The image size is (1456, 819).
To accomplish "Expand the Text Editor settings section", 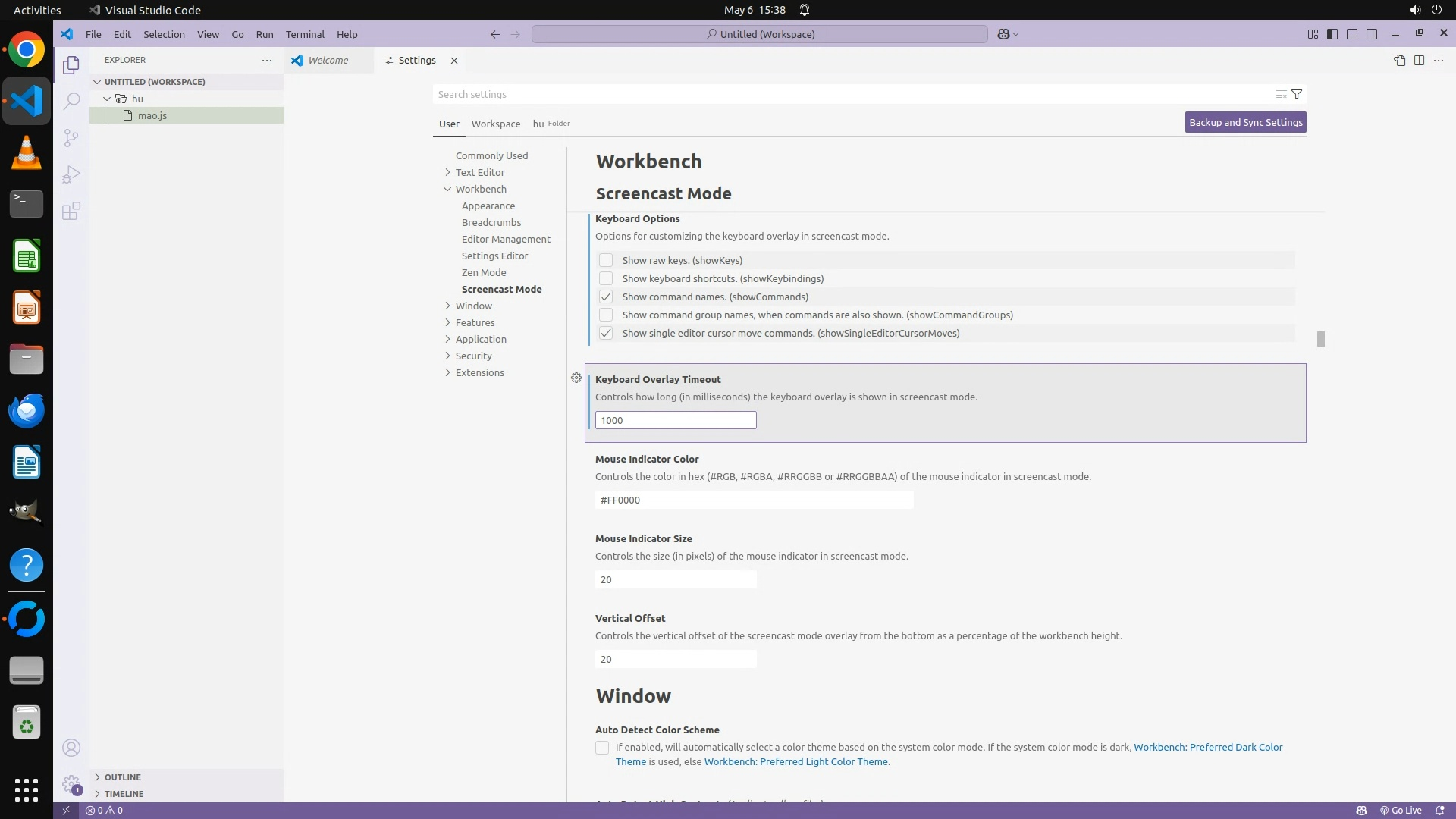I will (x=480, y=172).
